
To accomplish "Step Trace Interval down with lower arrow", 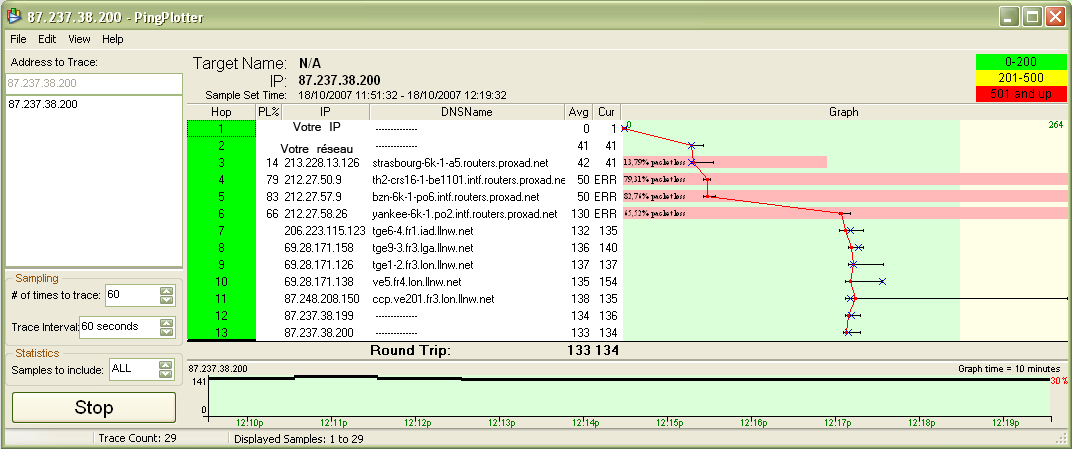I will (x=166, y=331).
